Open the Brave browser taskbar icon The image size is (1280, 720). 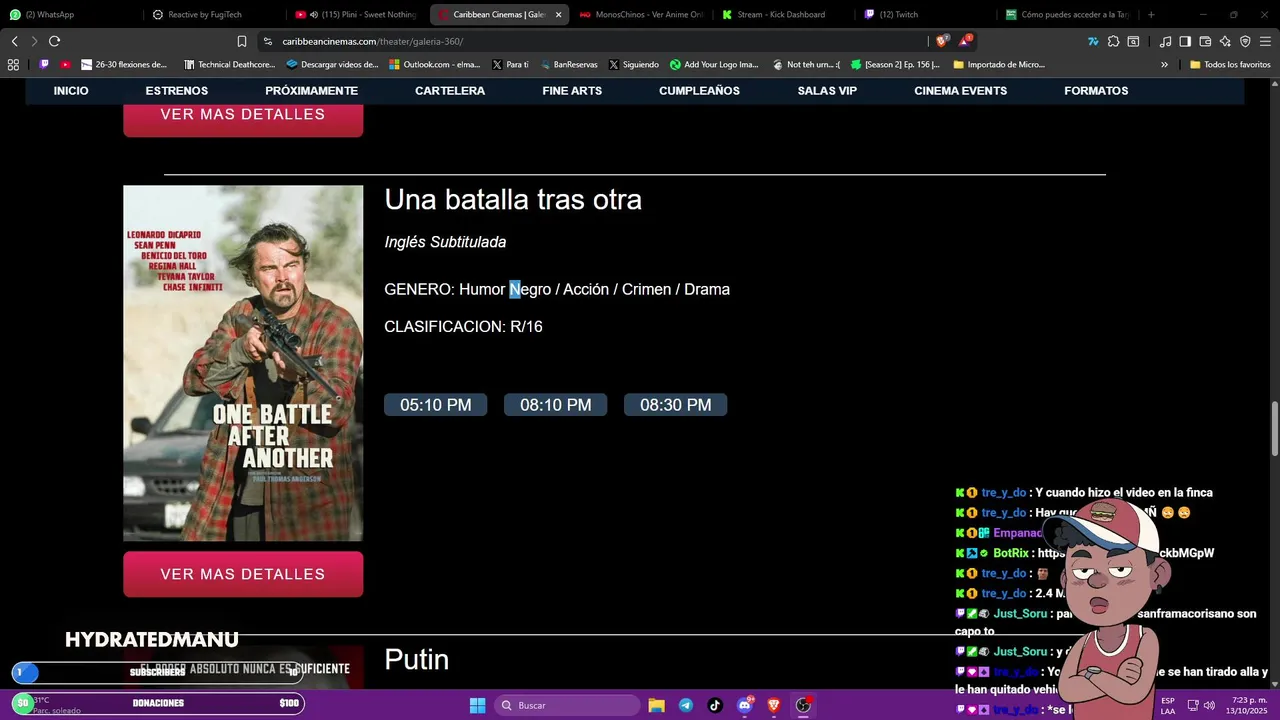pyautogui.click(x=774, y=705)
